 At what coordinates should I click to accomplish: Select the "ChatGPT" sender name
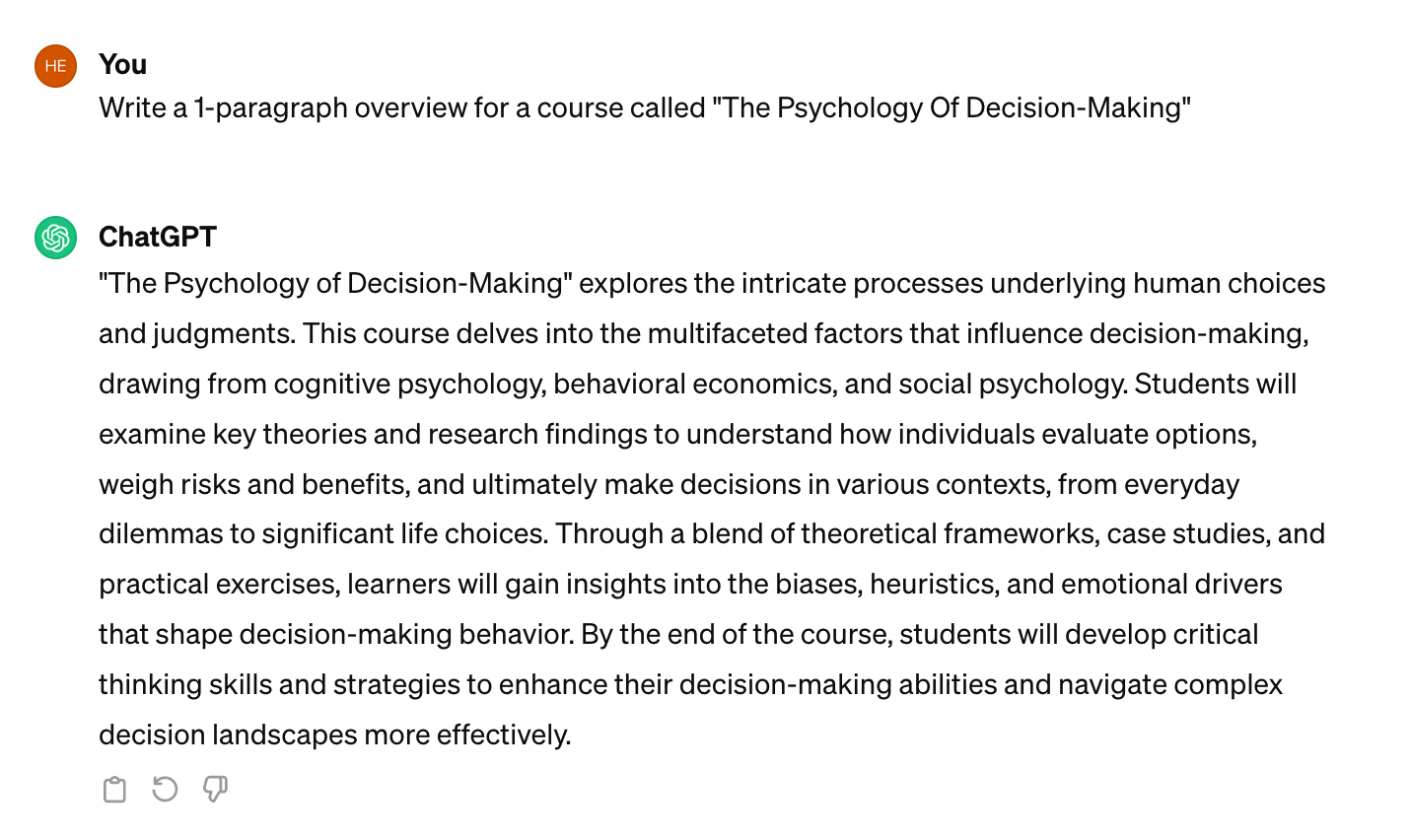(158, 237)
